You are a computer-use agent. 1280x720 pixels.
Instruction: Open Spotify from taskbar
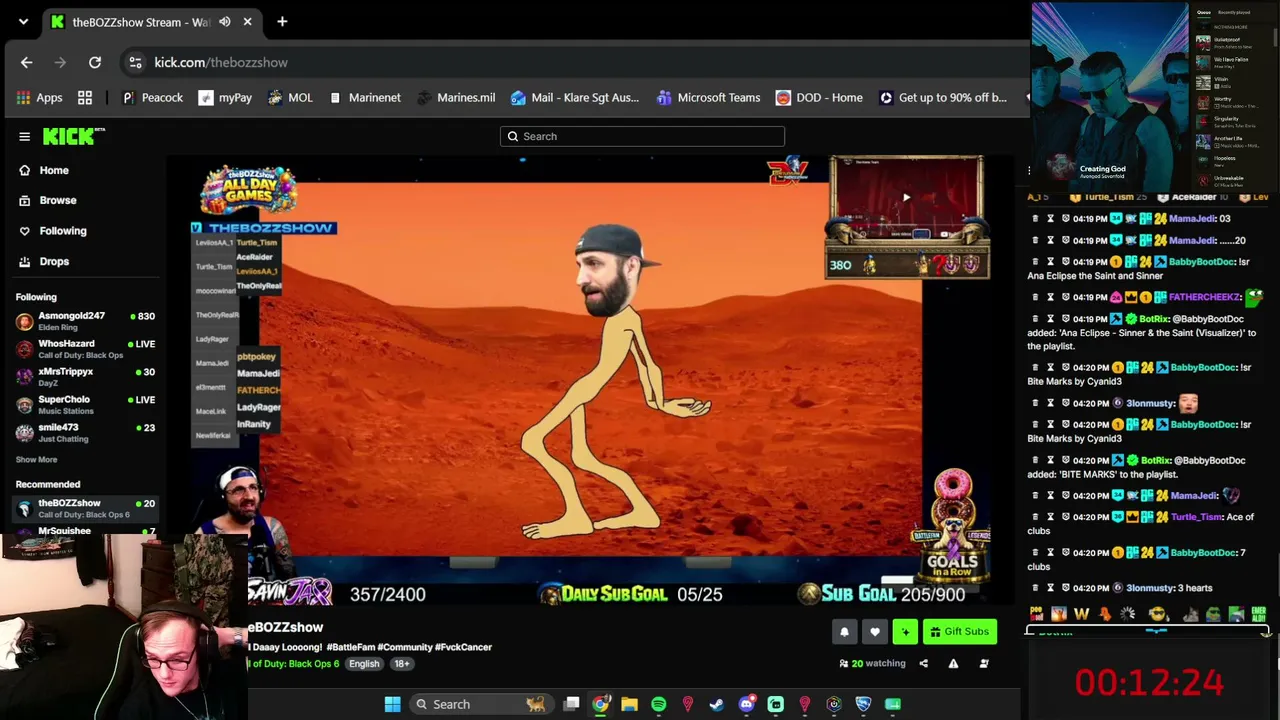click(x=658, y=704)
